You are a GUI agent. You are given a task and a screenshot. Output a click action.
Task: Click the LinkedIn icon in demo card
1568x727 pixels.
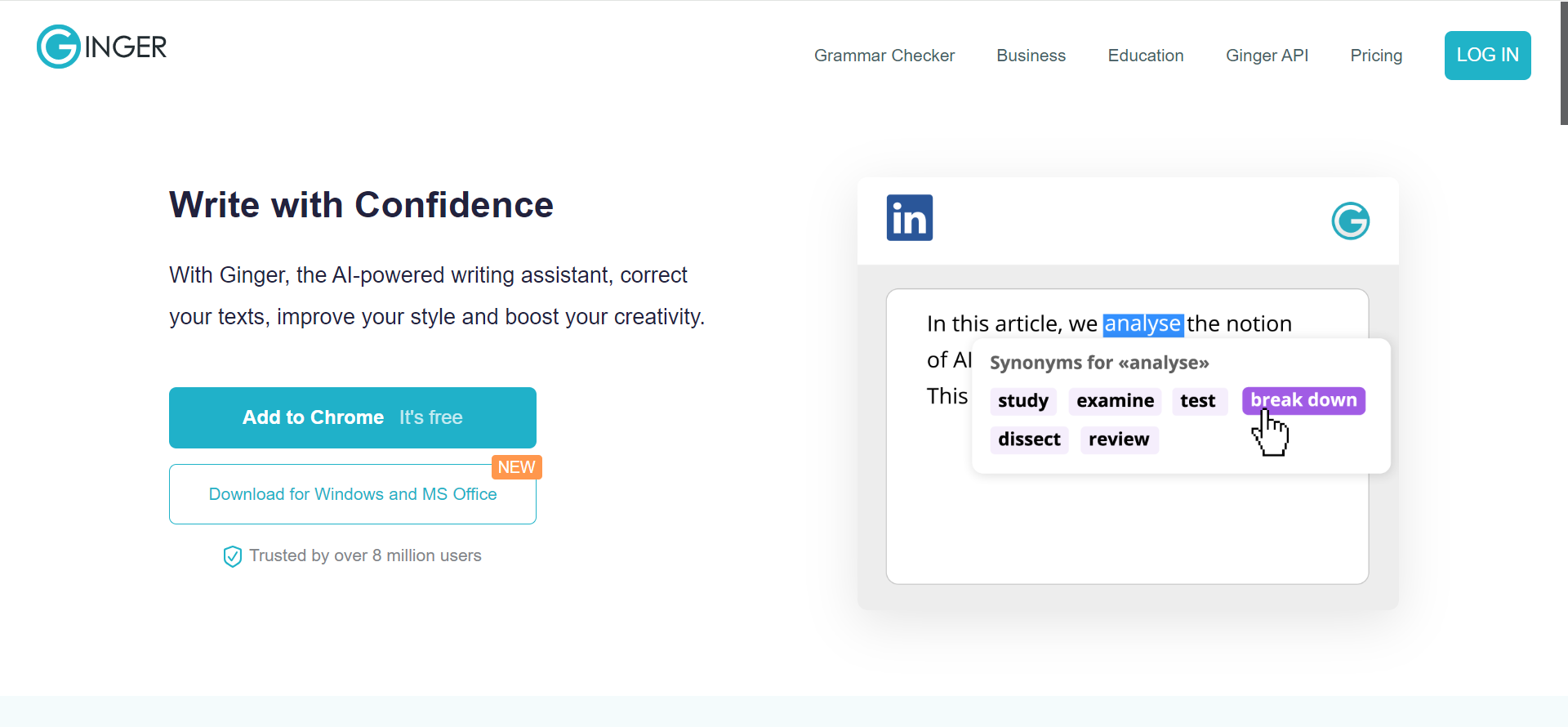click(909, 218)
